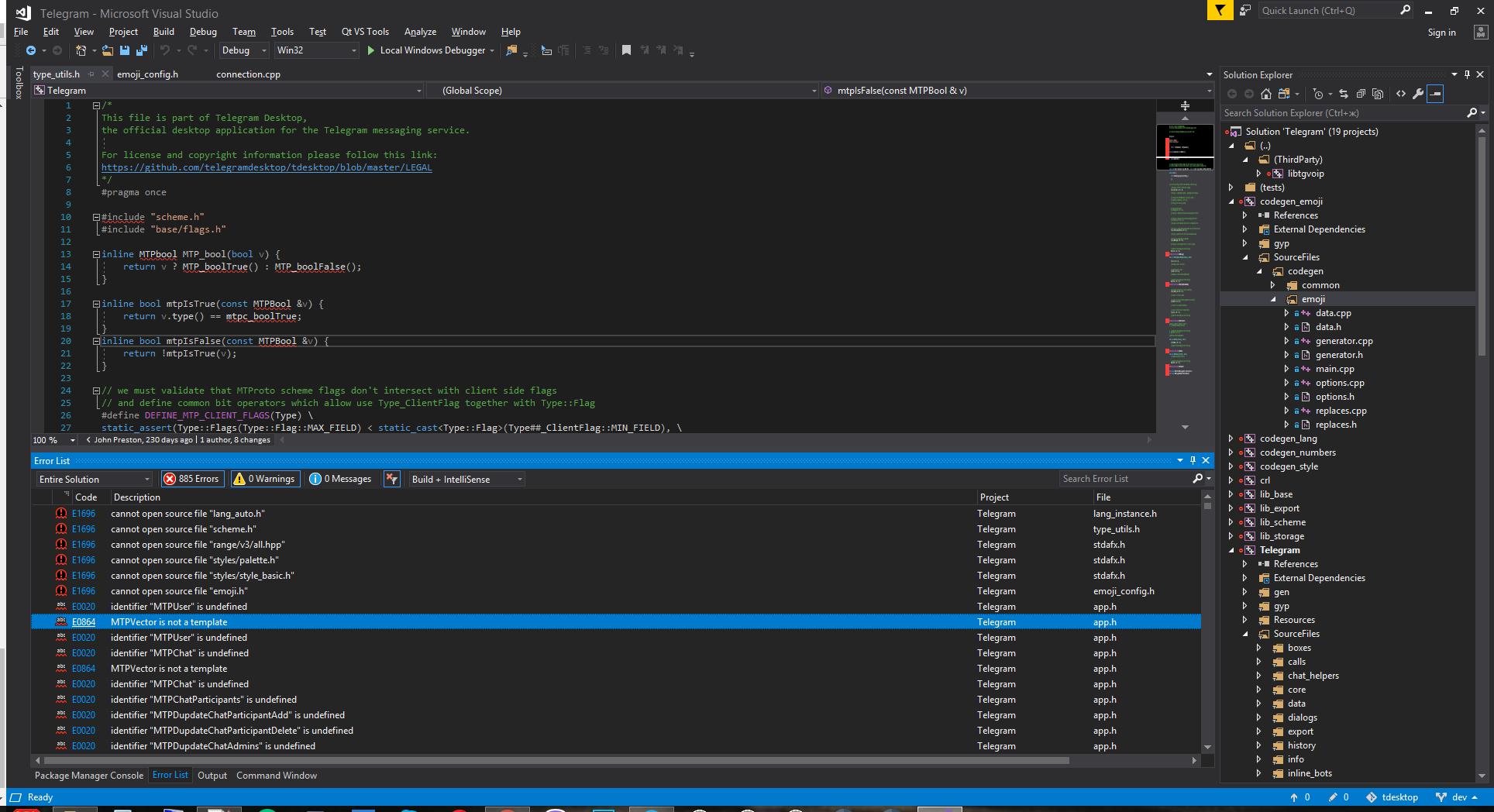Click the View Code icon in Solution Explorer
Screen dimensions: 1494x812
tap(1401, 94)
